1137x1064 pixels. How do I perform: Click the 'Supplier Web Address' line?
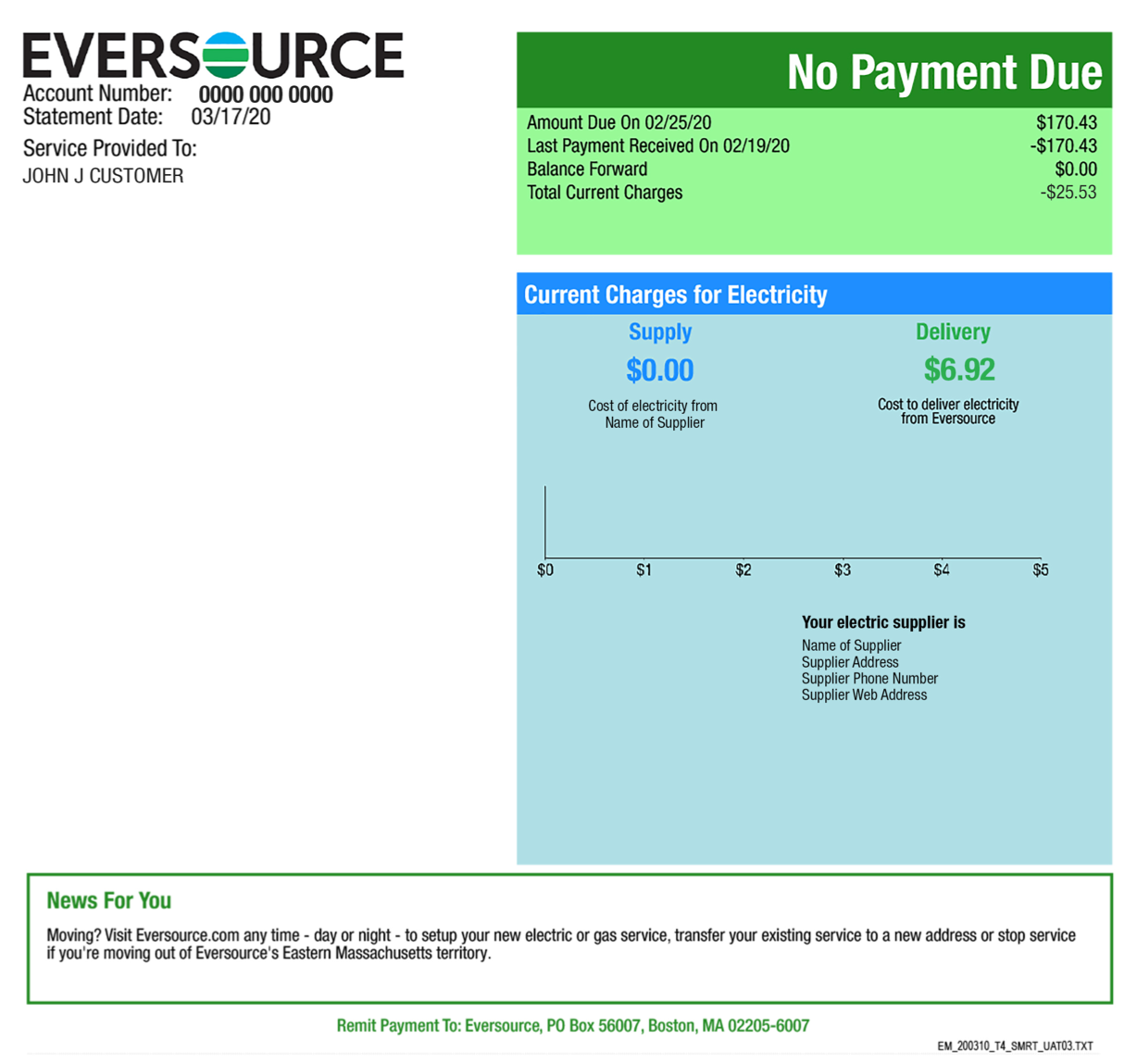pyautogui.click(x=864, y=695)
